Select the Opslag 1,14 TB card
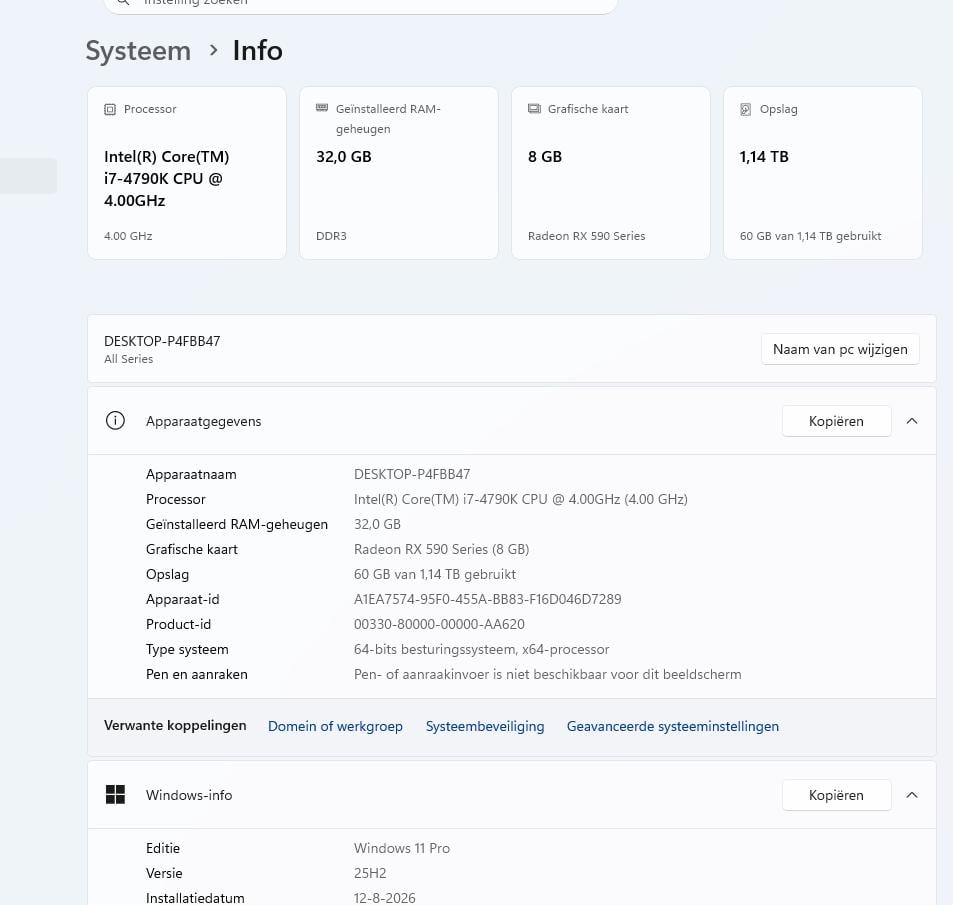This screenshot has height=905, width=953. tap(822, 173)
